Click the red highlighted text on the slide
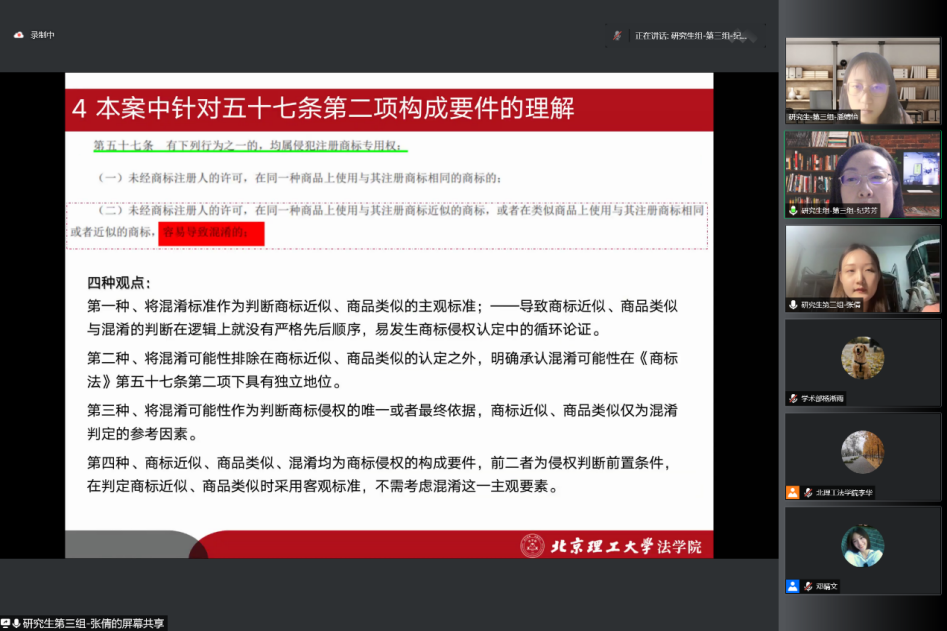 point(211,234)
